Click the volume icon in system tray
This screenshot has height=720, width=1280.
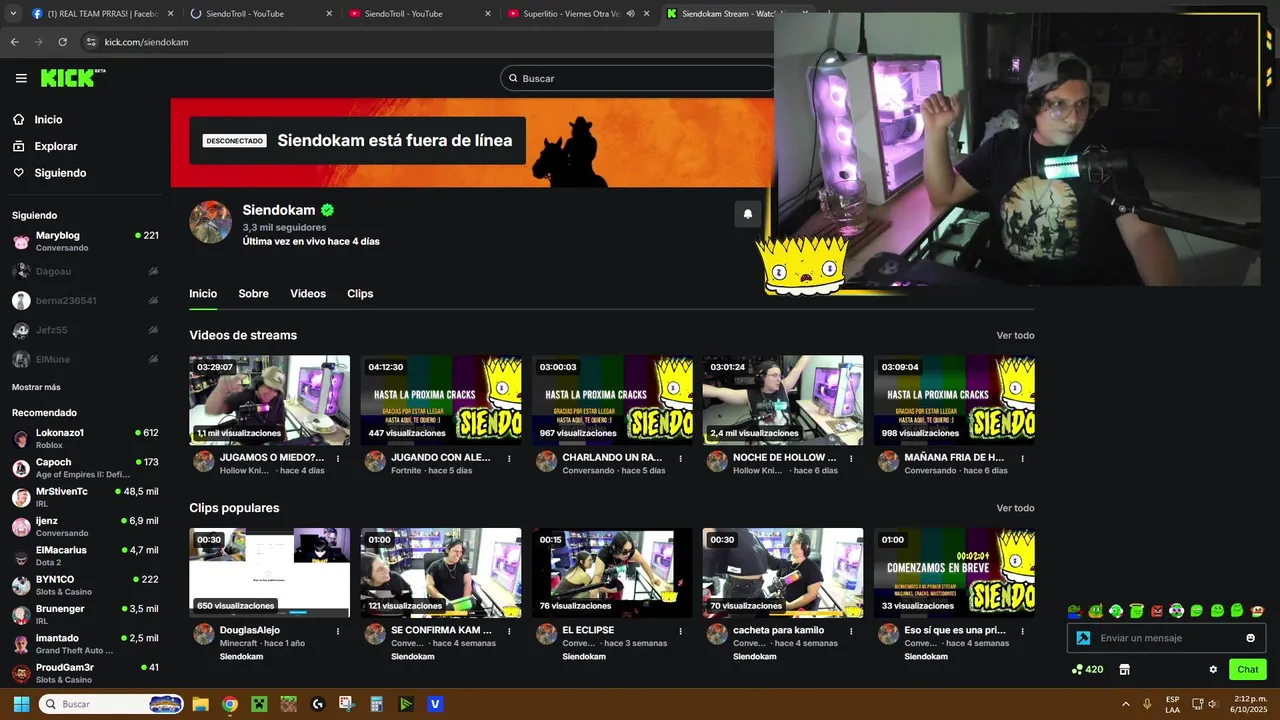point(1212,704)
